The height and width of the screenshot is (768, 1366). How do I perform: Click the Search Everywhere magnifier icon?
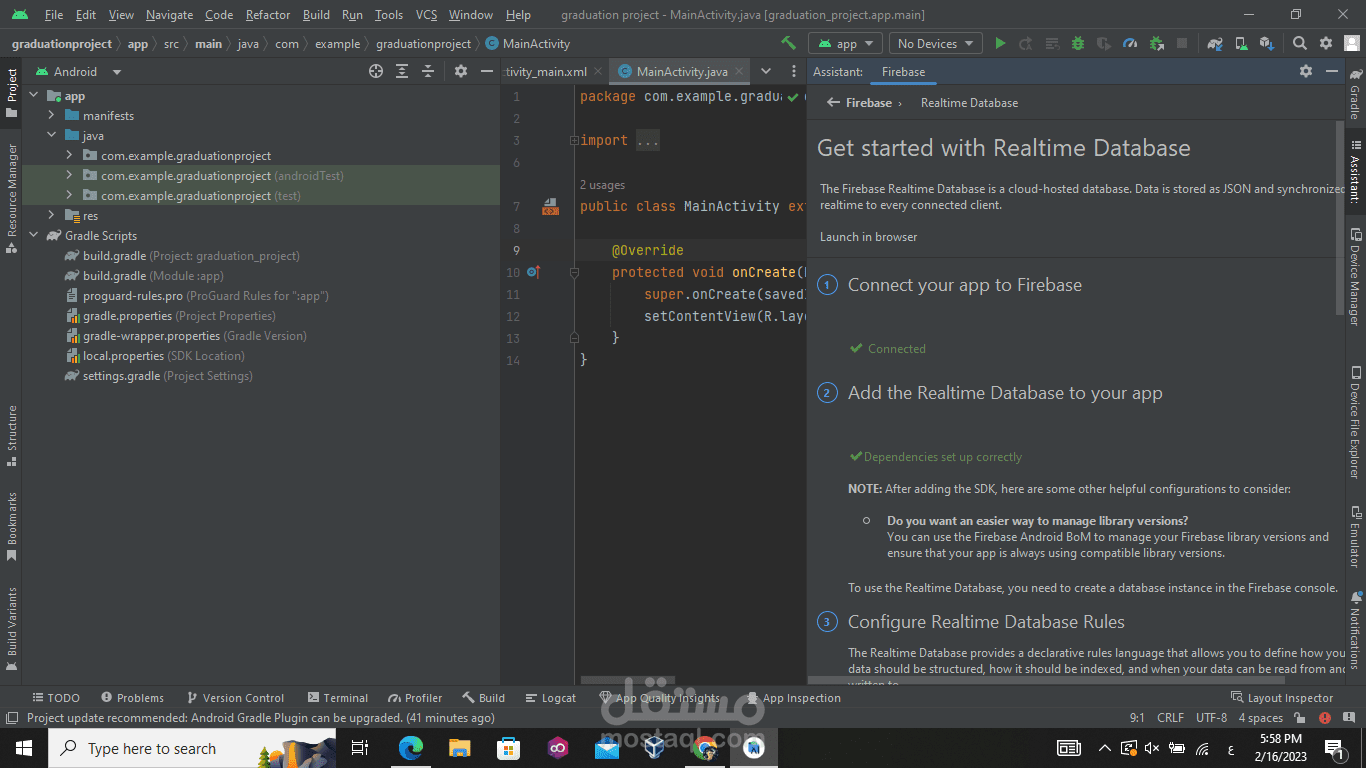point(1299,44)
